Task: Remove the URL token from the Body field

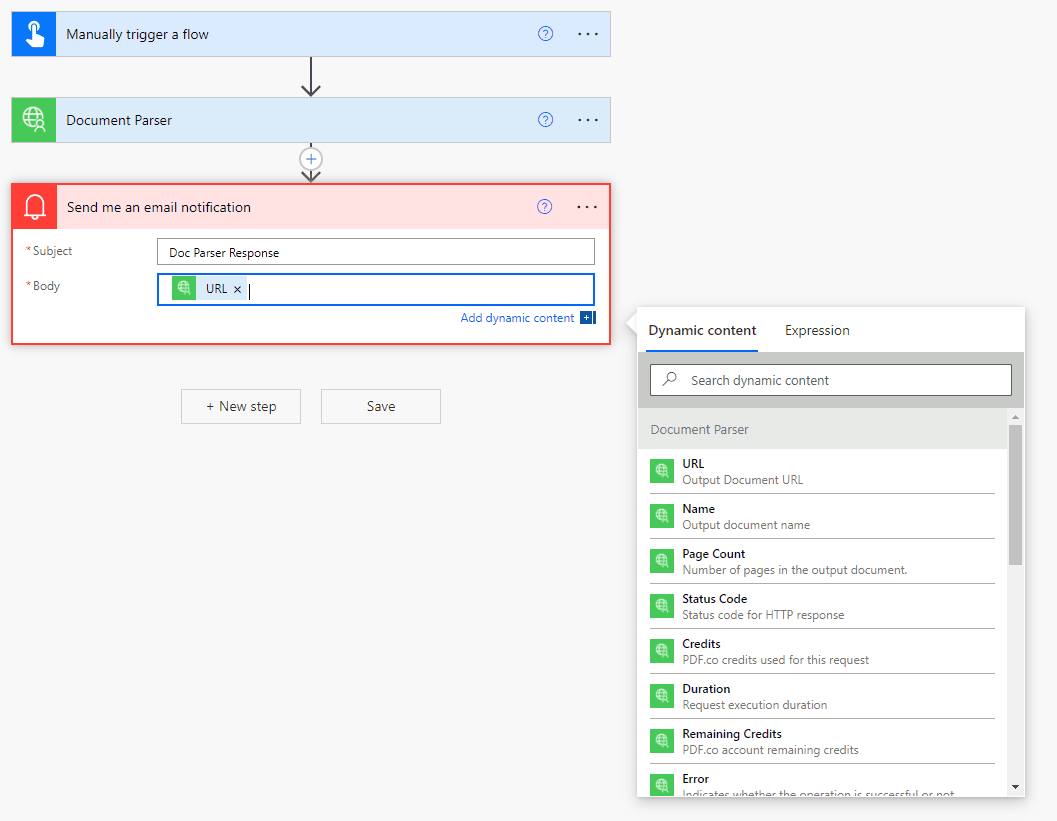Action: [237, 288]
